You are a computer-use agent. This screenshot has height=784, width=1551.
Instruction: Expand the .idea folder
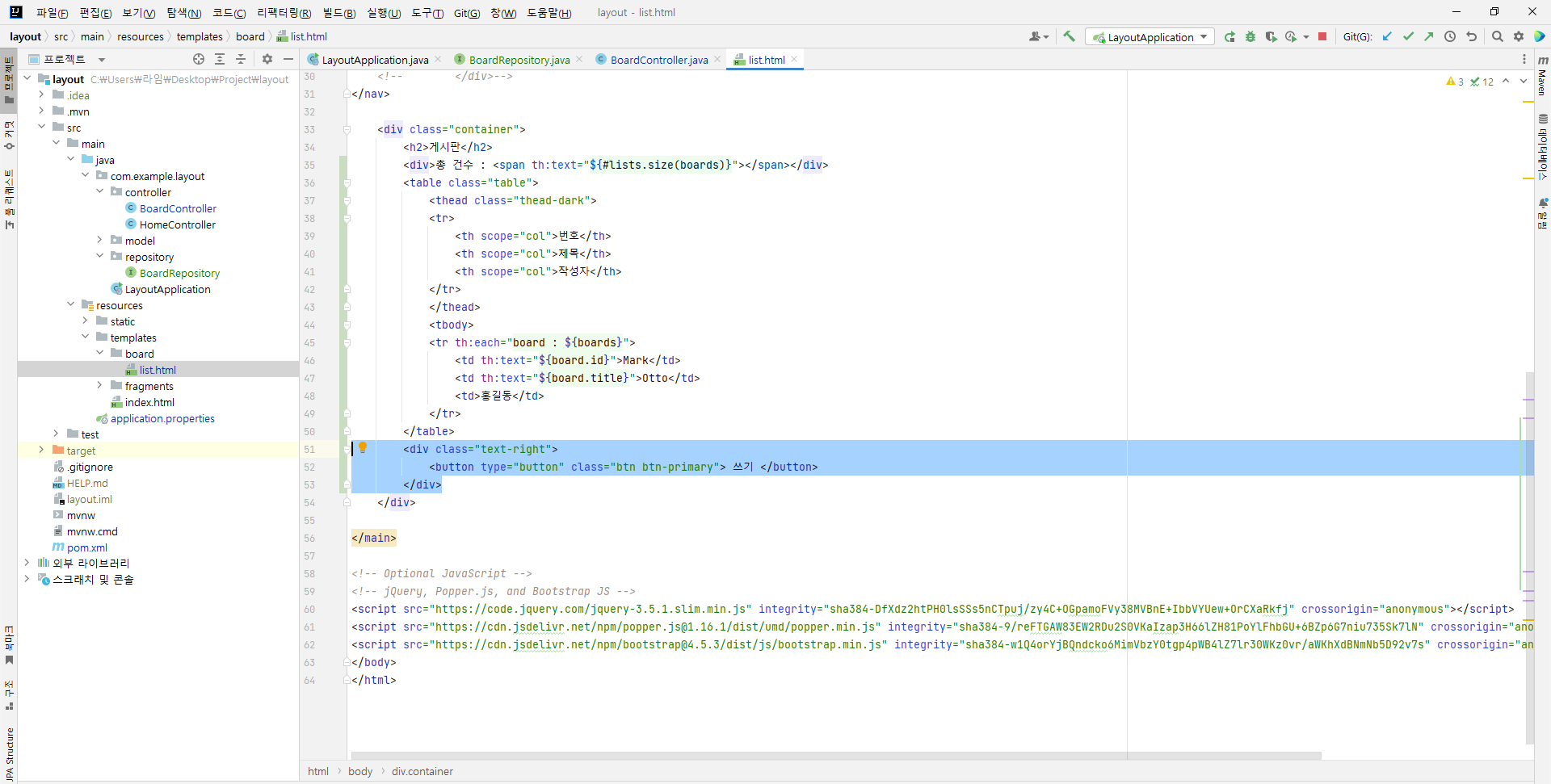(x=41, y=94)
